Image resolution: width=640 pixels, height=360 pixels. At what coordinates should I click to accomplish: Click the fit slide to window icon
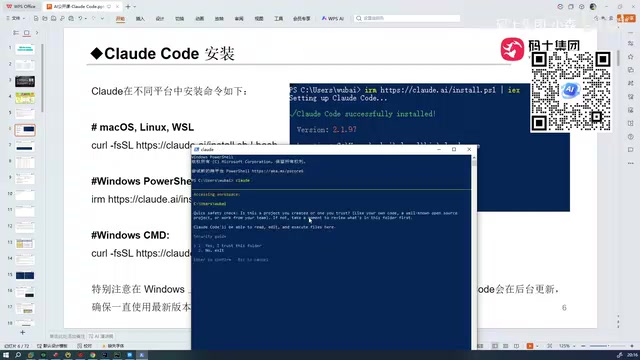point(549,346)
